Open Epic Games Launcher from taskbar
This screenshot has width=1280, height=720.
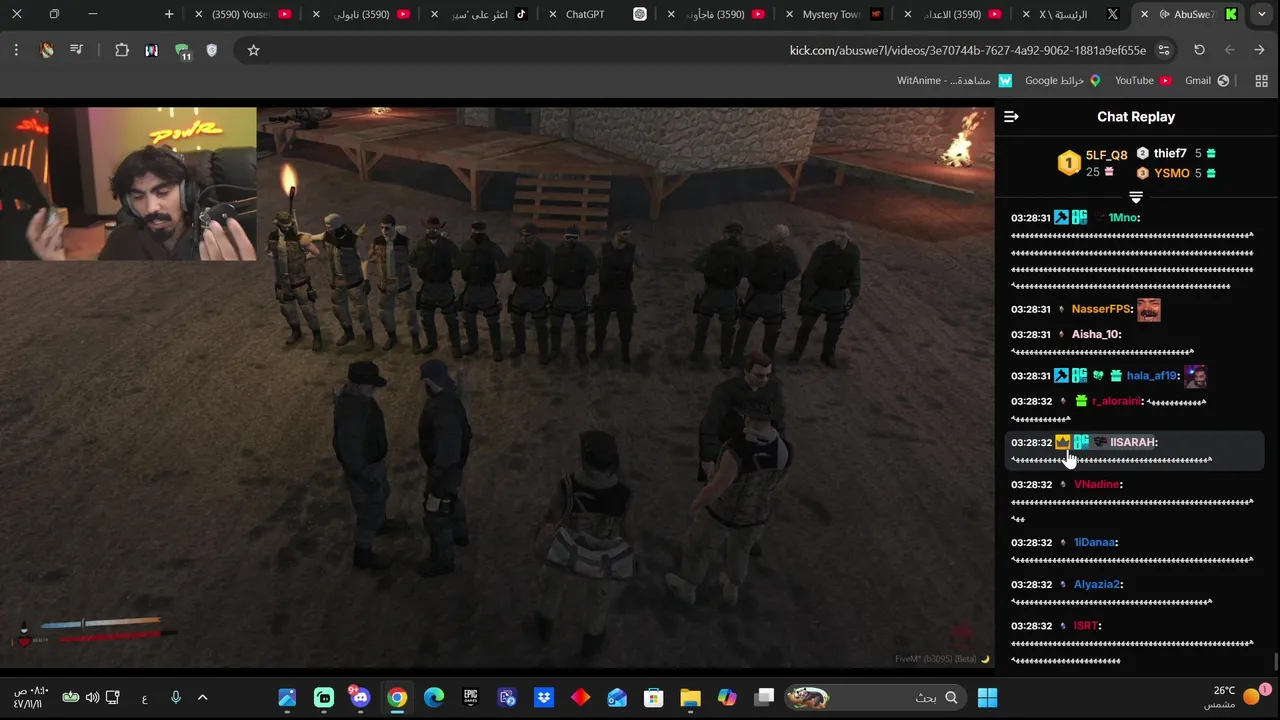point(470,697)
